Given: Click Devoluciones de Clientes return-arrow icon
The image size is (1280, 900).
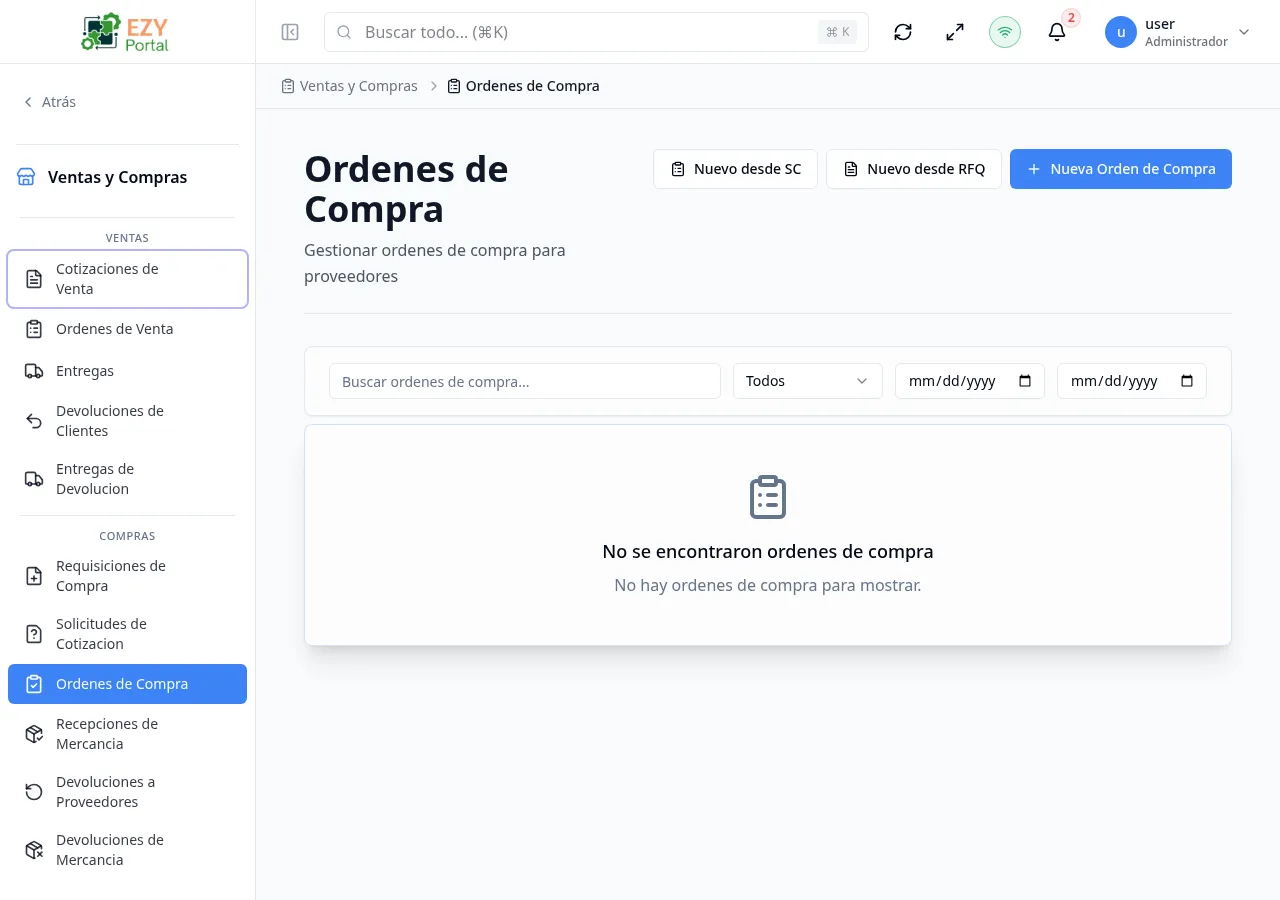Looking at the screenshot, I should pyautogui.click(x=34, y=421).
